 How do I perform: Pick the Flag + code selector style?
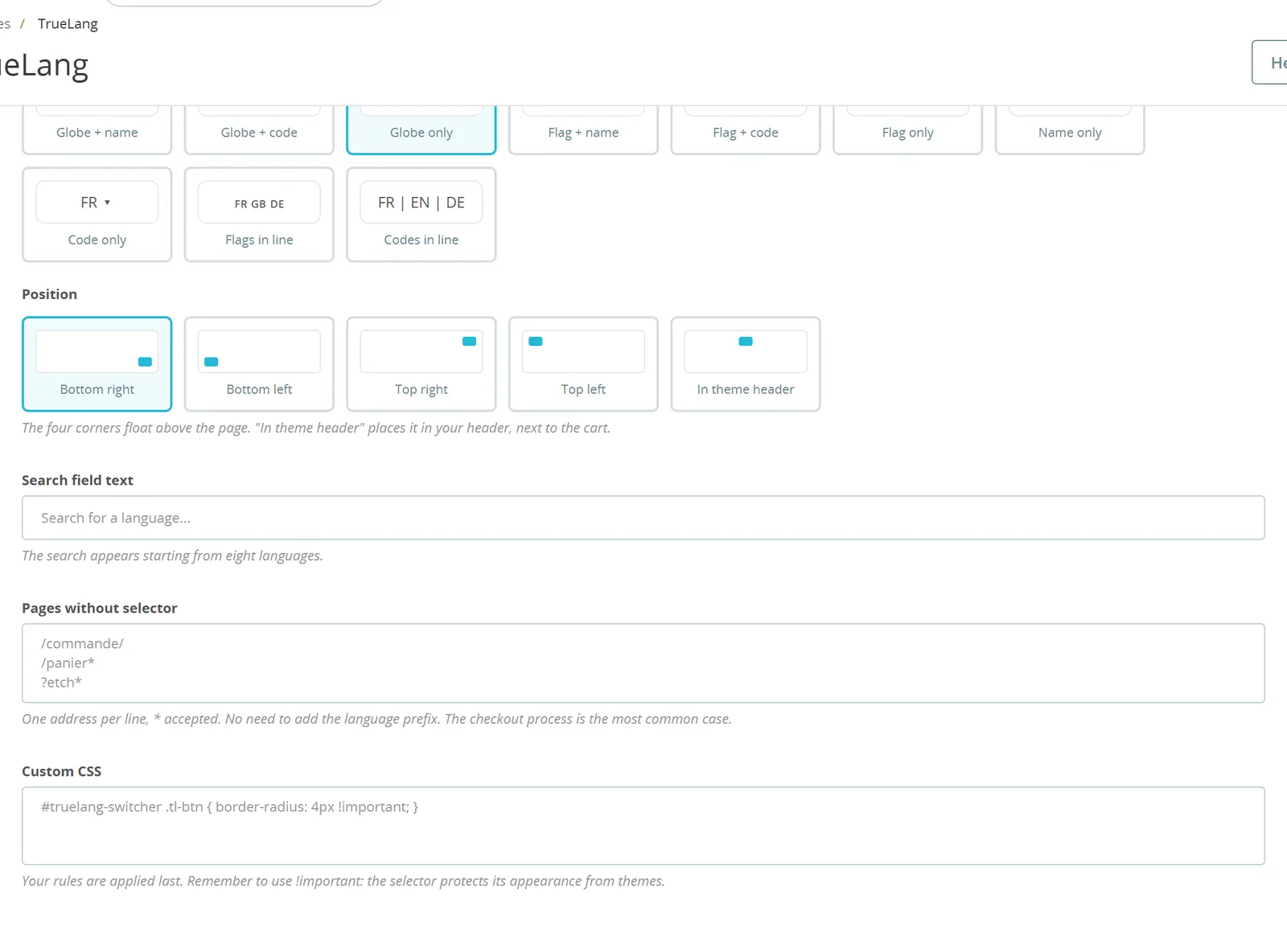[x=746, y=130]
